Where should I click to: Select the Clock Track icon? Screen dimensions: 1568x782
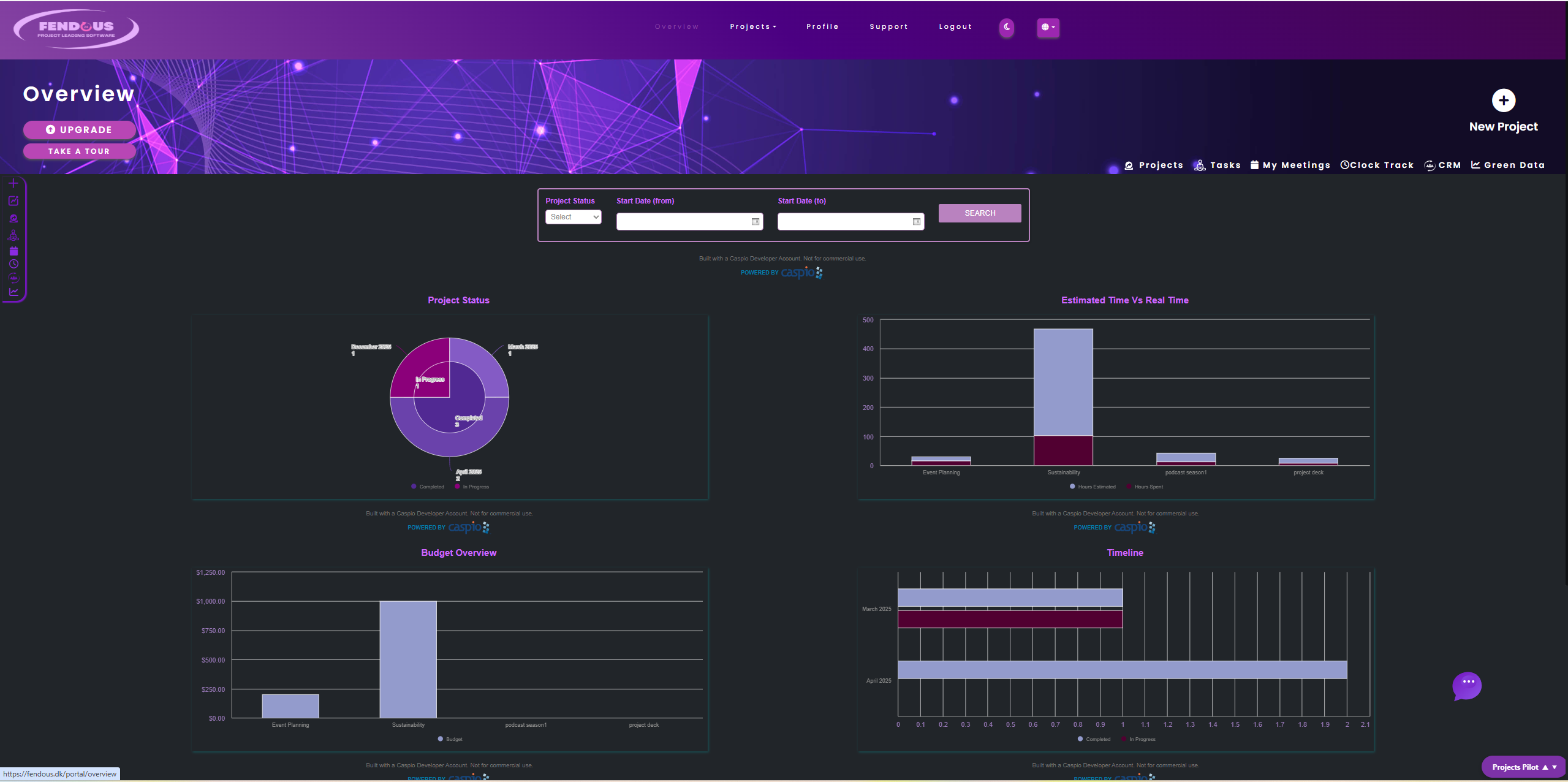1345,165
